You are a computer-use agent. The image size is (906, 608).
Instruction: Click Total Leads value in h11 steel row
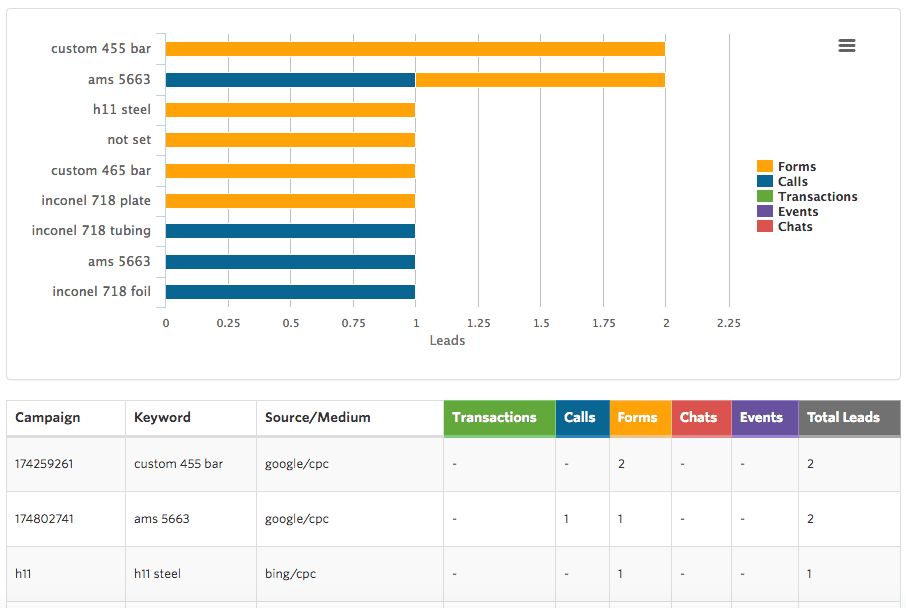(x=810, y=574)
